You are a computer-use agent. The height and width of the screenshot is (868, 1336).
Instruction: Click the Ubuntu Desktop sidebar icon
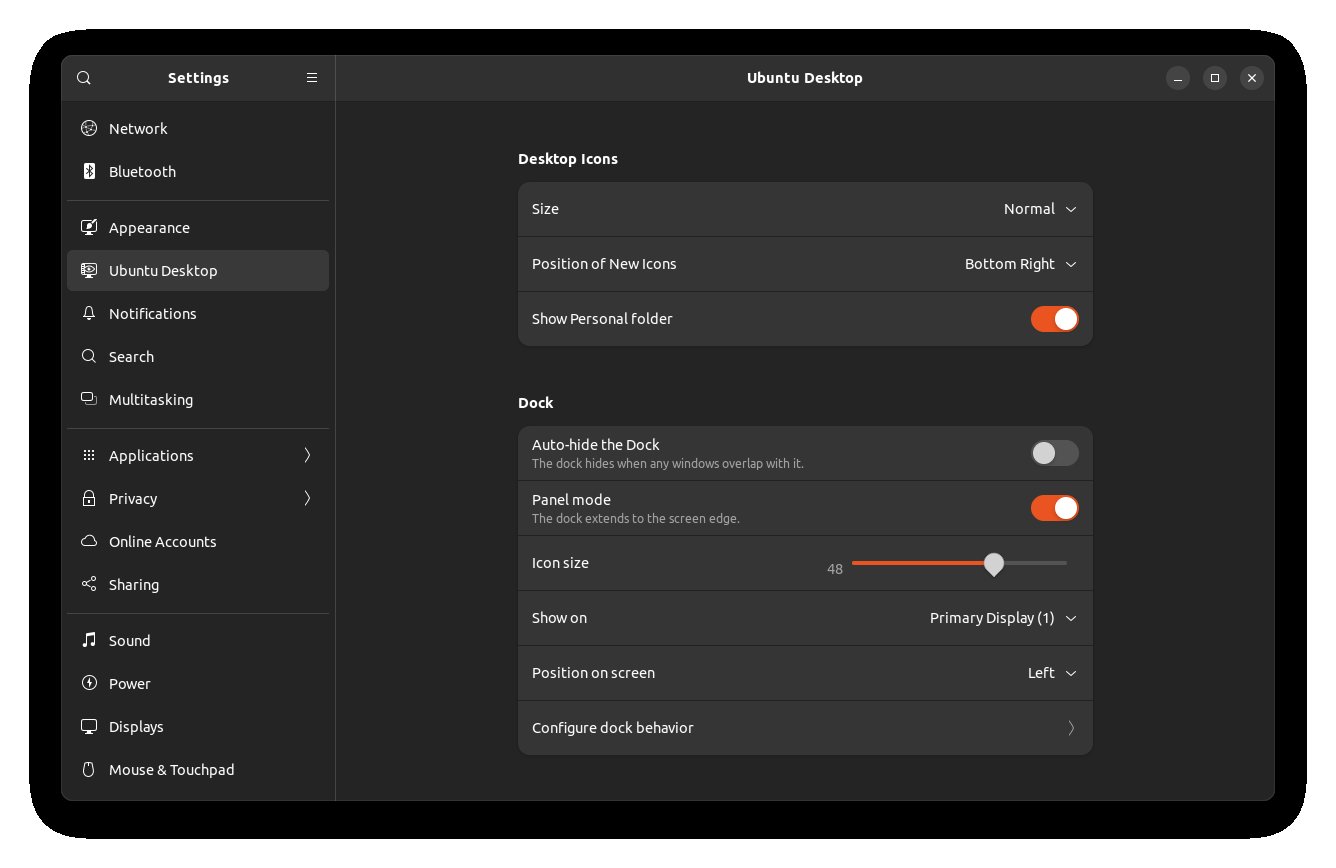[x=89, y=270]
